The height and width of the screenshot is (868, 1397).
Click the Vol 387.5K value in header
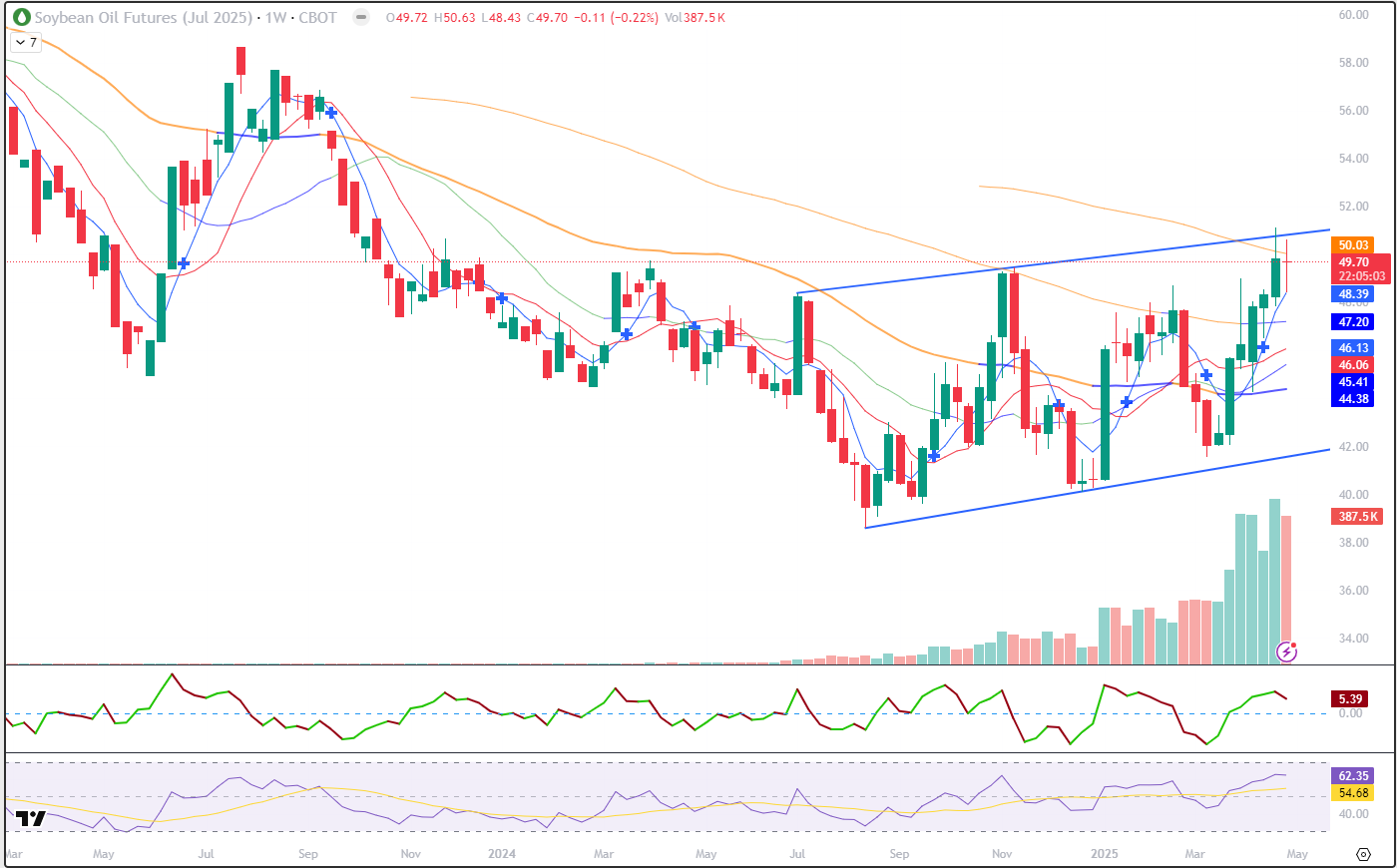click(695, 18)
